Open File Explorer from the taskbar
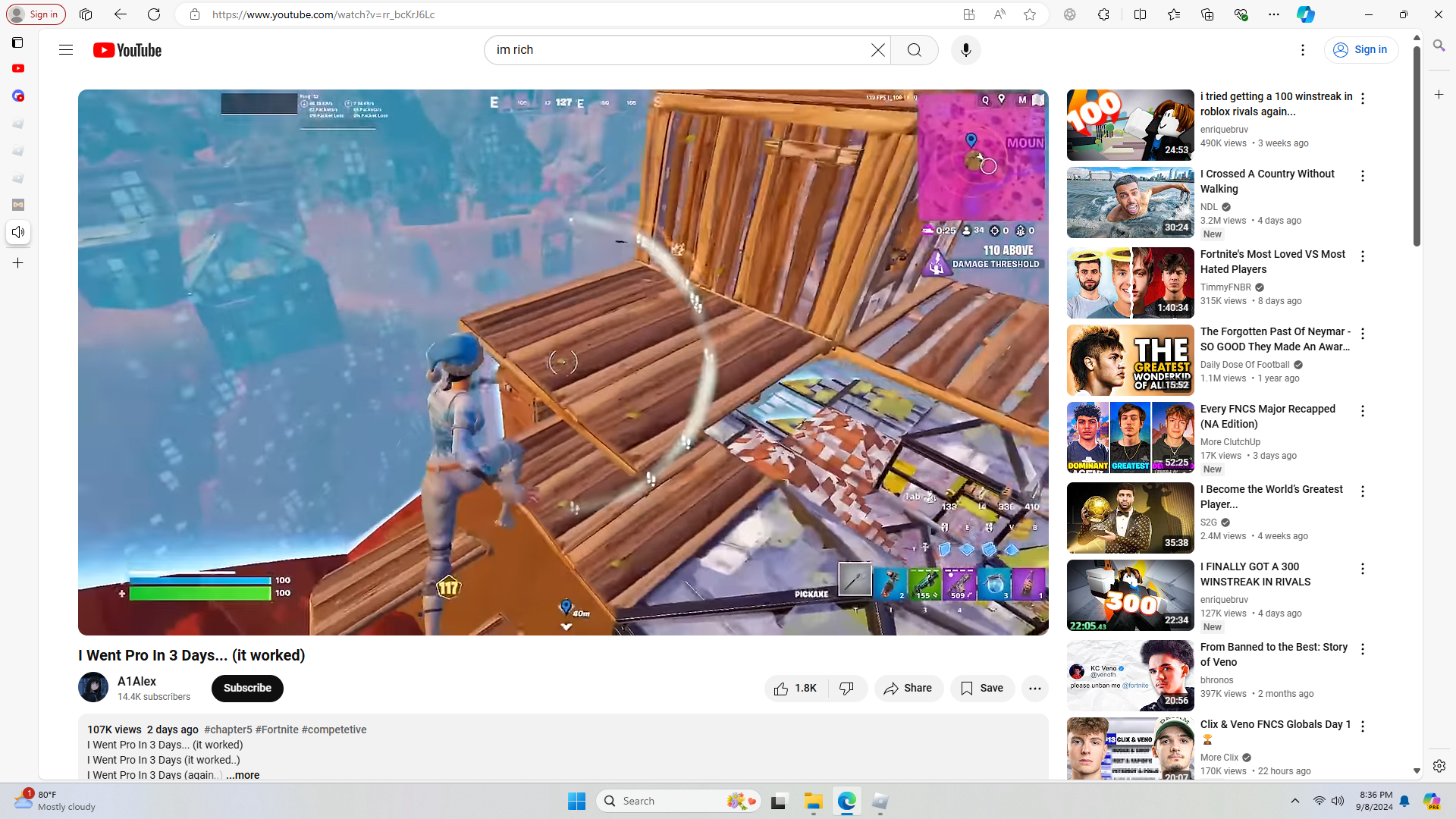Screen dimensions: 1456x819 tap(813, 802)
